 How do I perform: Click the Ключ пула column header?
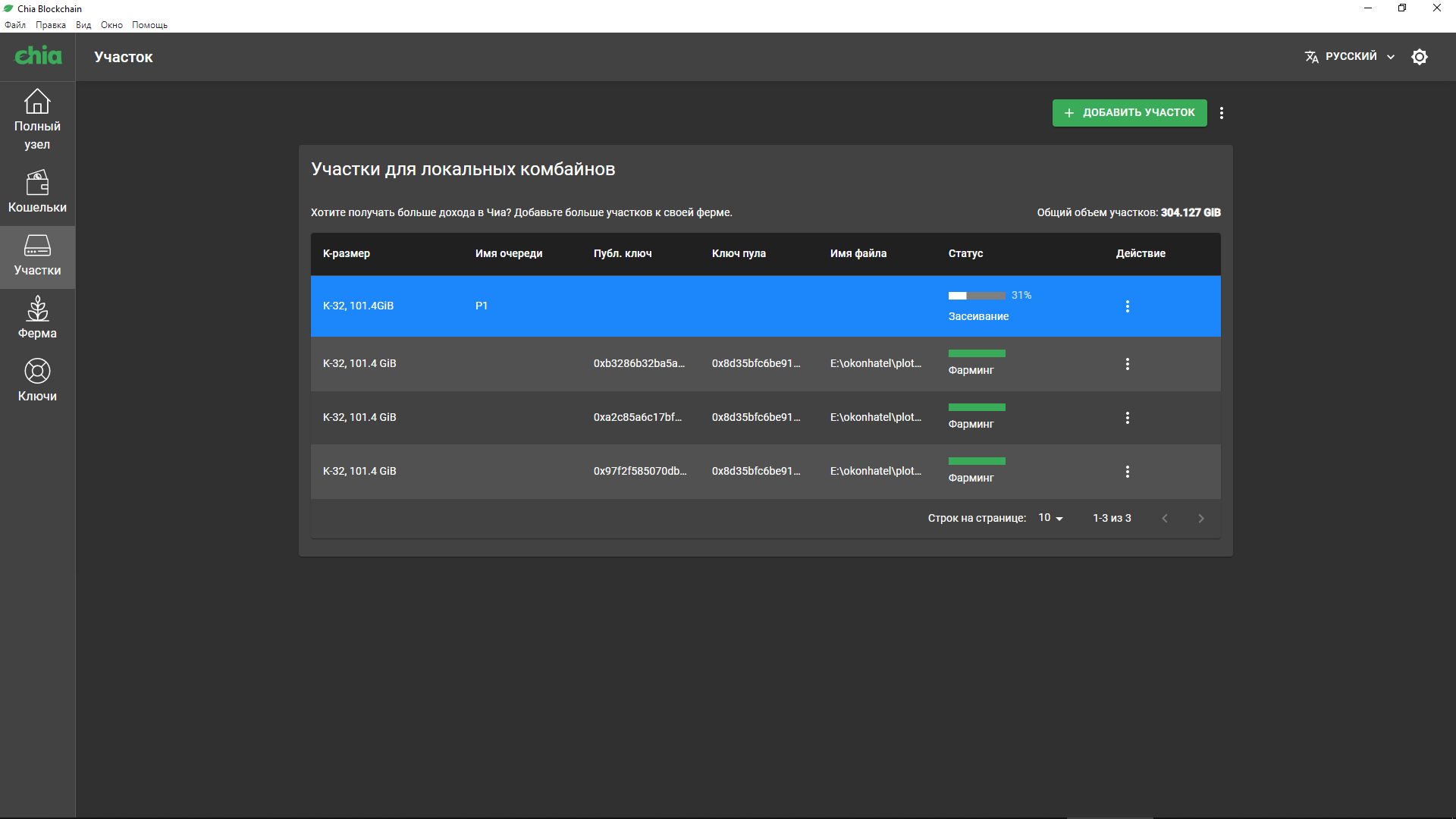[739, 254]
